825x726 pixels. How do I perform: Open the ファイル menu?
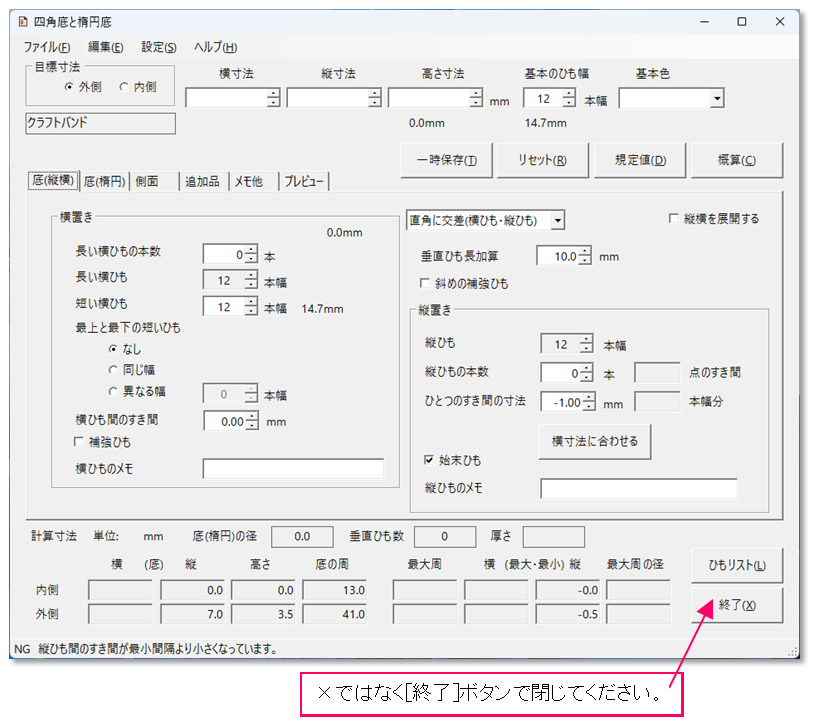tap(47, 47)
